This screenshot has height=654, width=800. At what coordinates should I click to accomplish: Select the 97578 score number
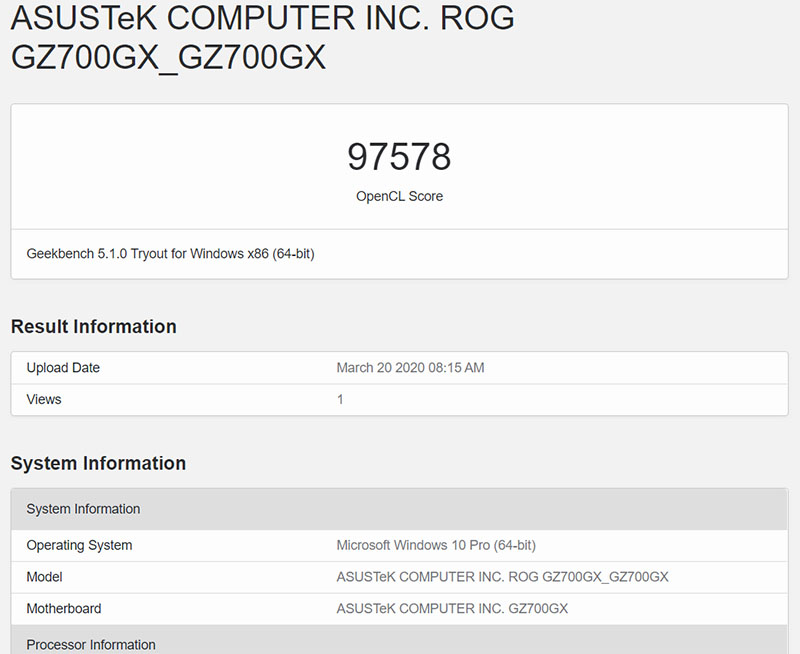399,157
